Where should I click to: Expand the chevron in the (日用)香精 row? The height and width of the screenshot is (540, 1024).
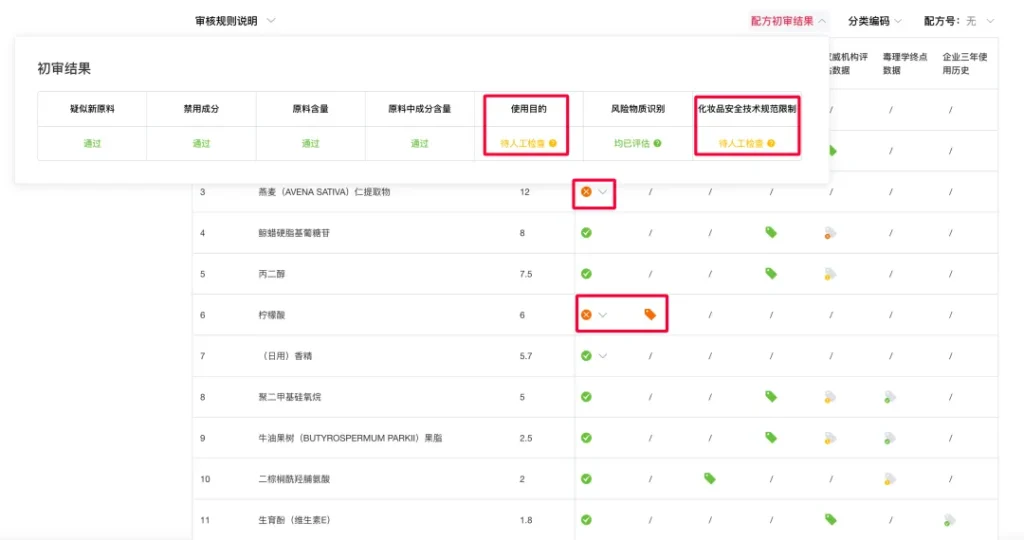[x=603, y=355]
